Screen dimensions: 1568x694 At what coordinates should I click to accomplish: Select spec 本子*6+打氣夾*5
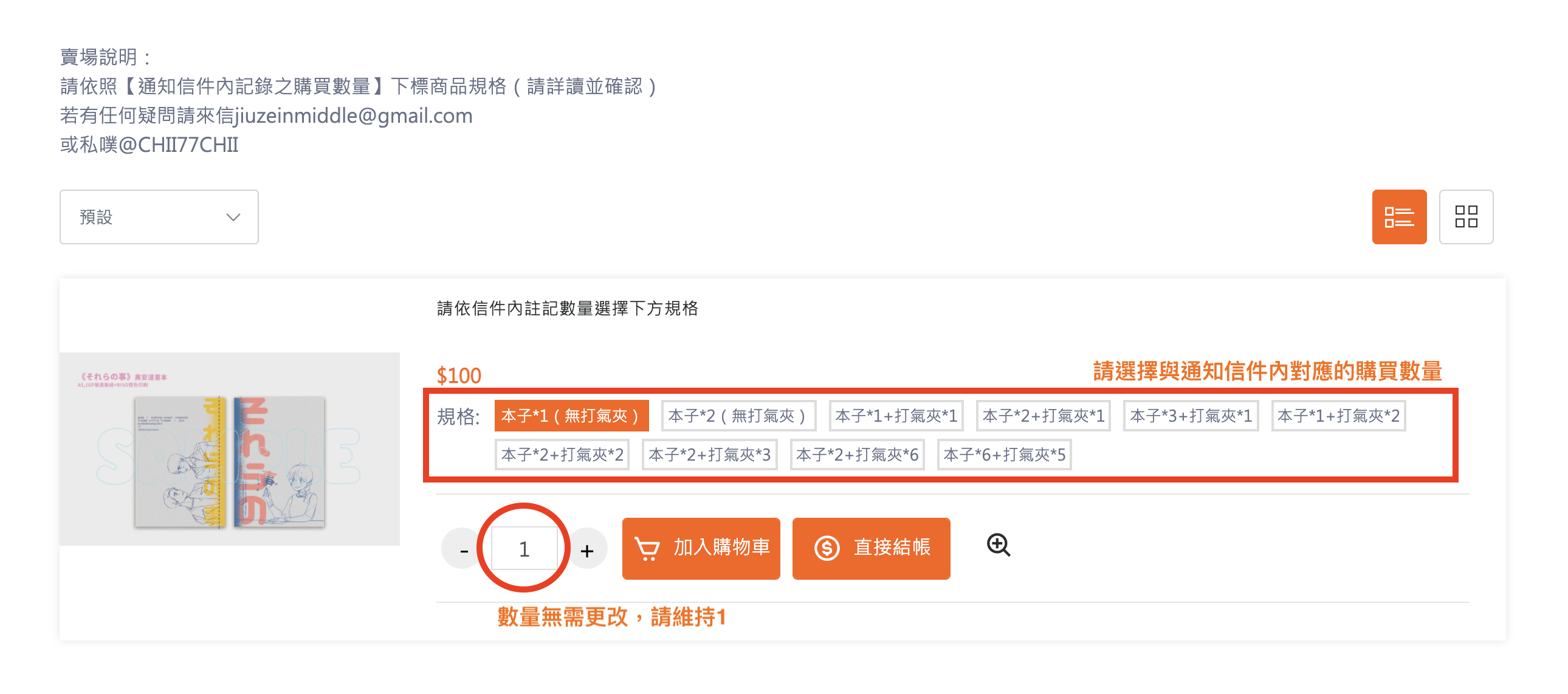click(1005, 455)
